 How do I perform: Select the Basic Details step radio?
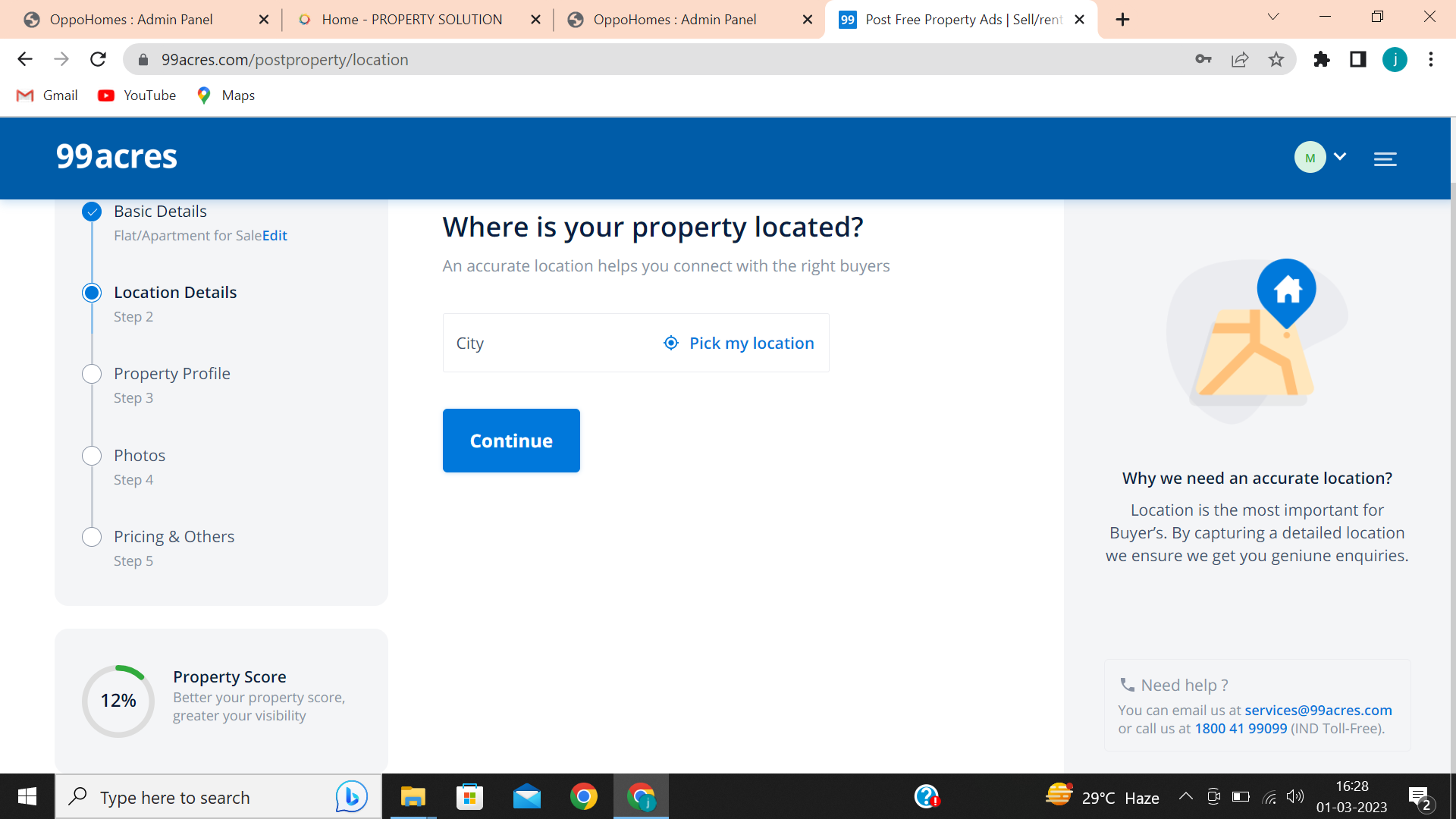click(91, 211)
